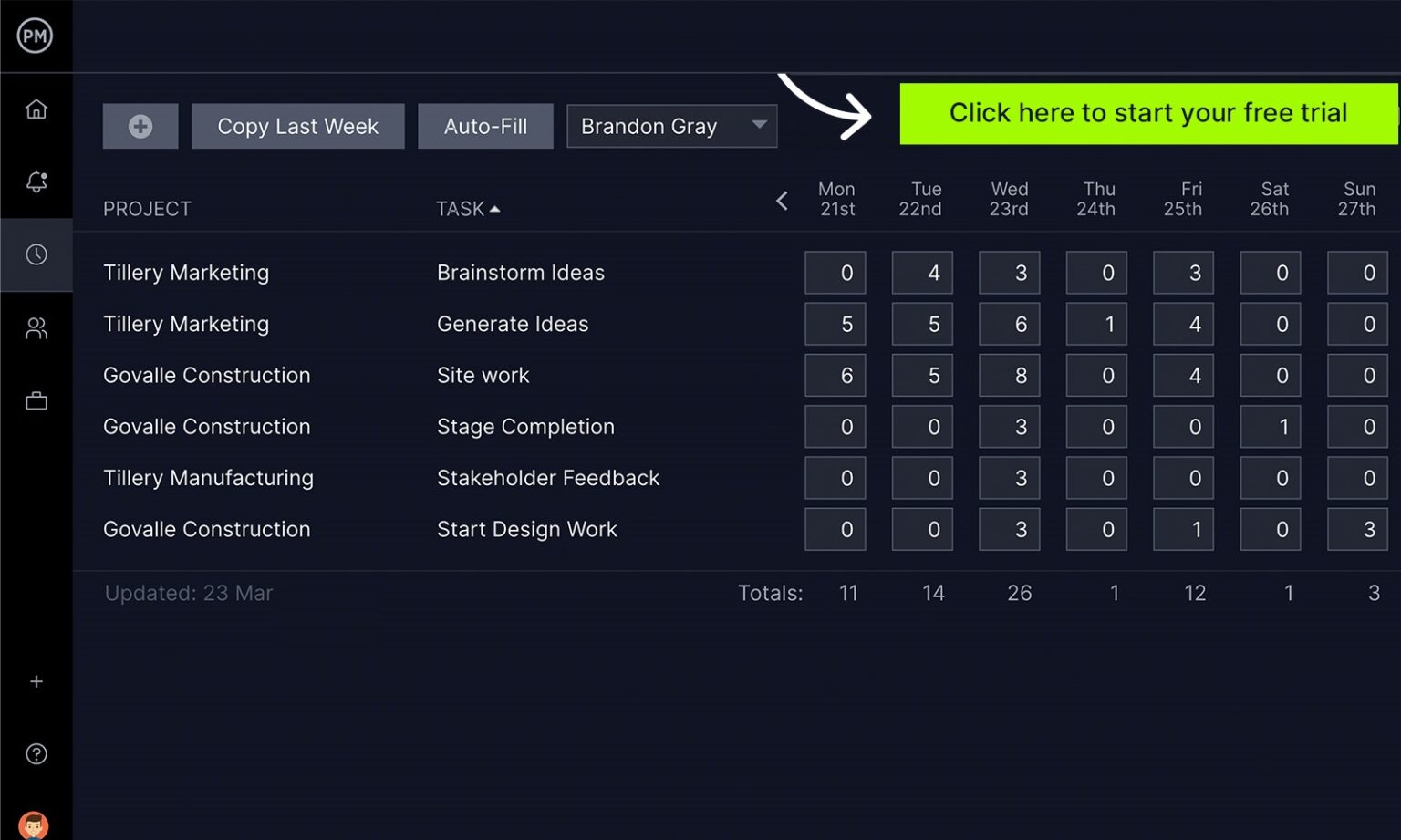Trigger Auto-Fill for the timesheet

point(485,126)
